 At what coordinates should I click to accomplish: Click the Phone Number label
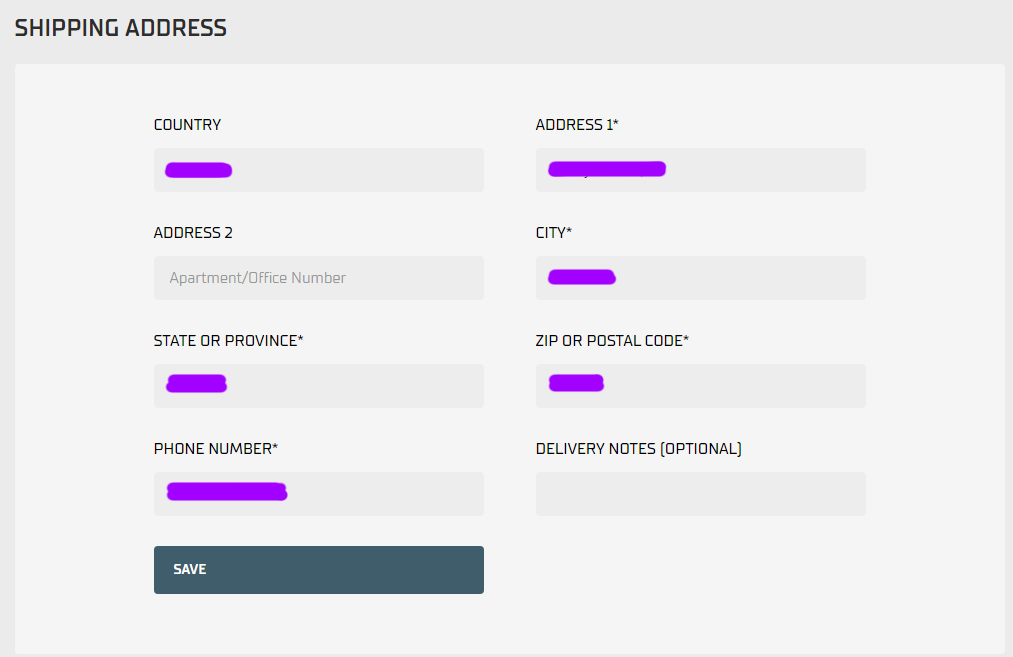pos(212,449)
